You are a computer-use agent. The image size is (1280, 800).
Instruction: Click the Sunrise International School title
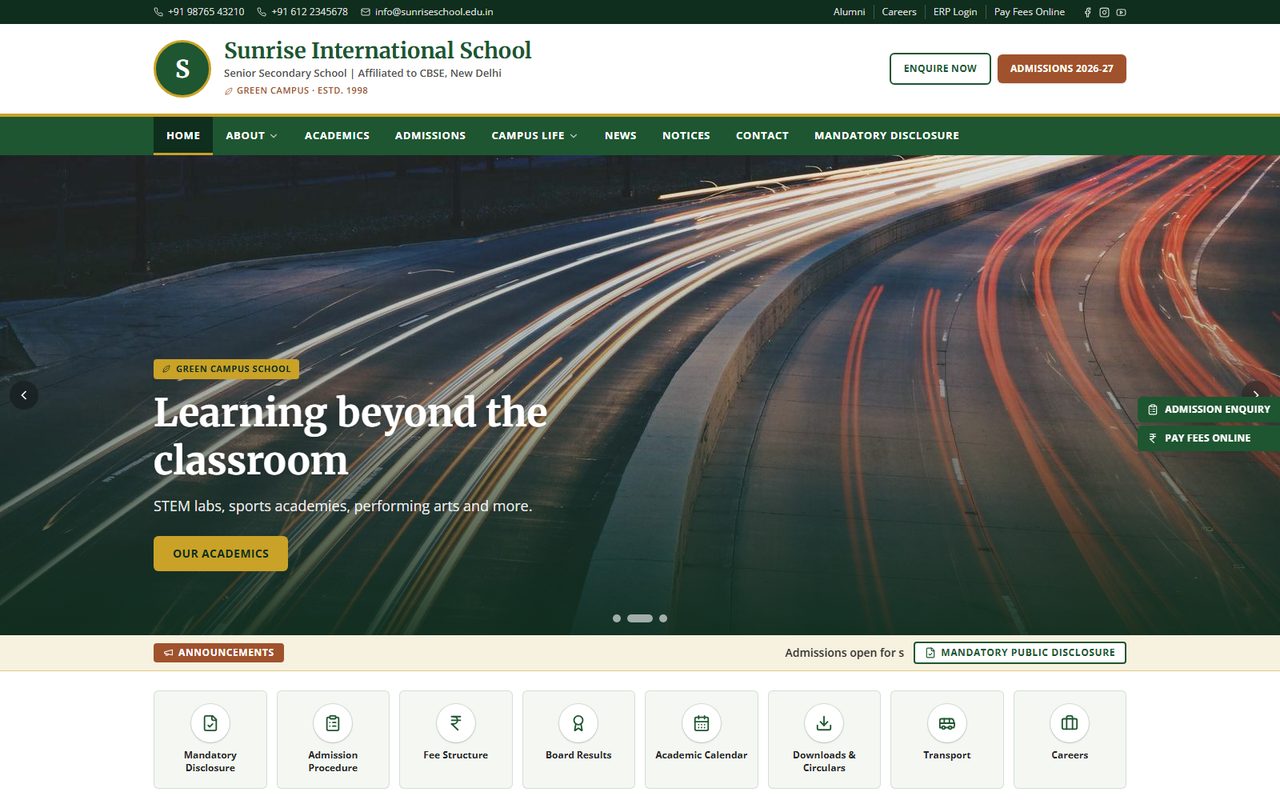click(x=378, y=50)
